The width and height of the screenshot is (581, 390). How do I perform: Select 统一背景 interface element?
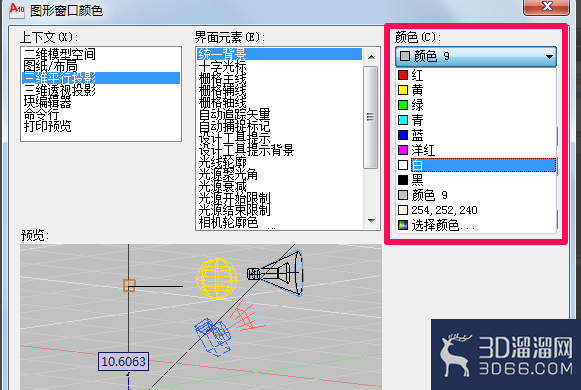279,54
